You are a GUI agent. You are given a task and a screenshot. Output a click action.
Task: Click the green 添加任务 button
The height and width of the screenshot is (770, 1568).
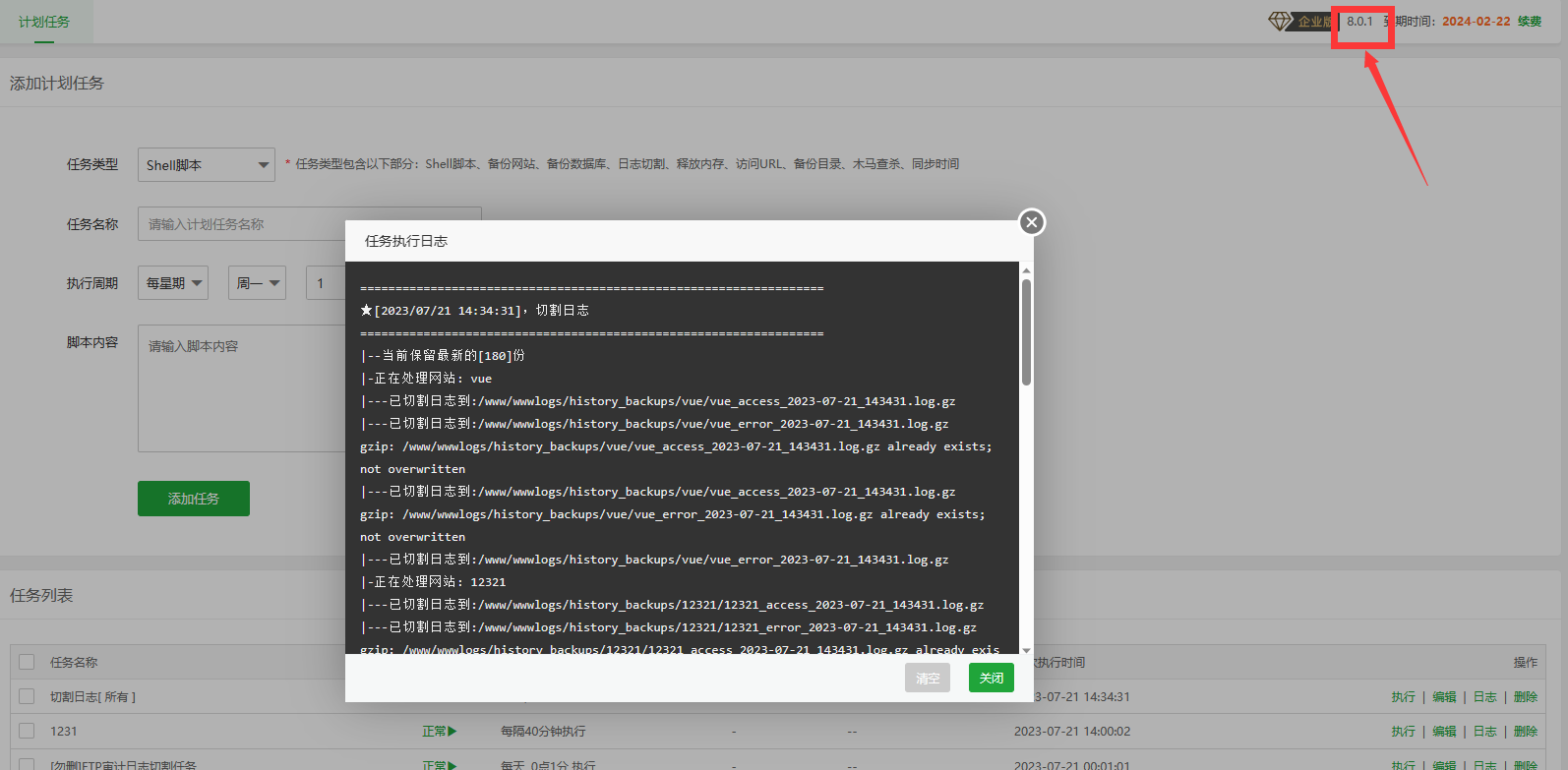[x=194, y=499]
